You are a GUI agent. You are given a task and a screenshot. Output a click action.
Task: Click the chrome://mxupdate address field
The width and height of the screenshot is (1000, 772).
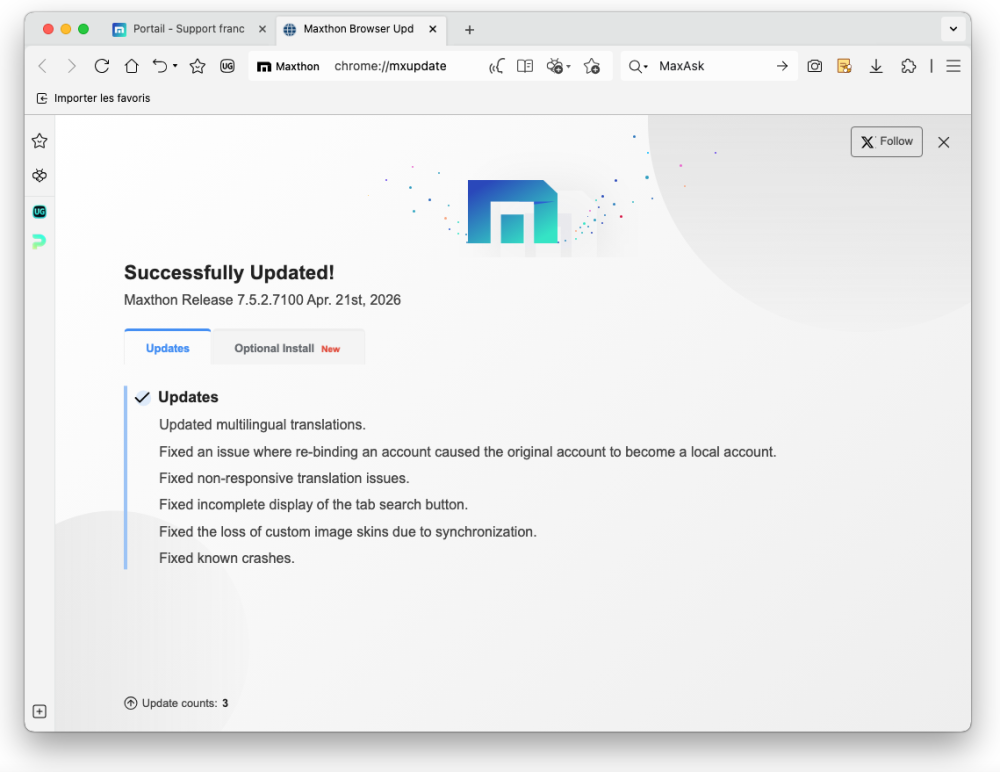(x=390, y=66)
